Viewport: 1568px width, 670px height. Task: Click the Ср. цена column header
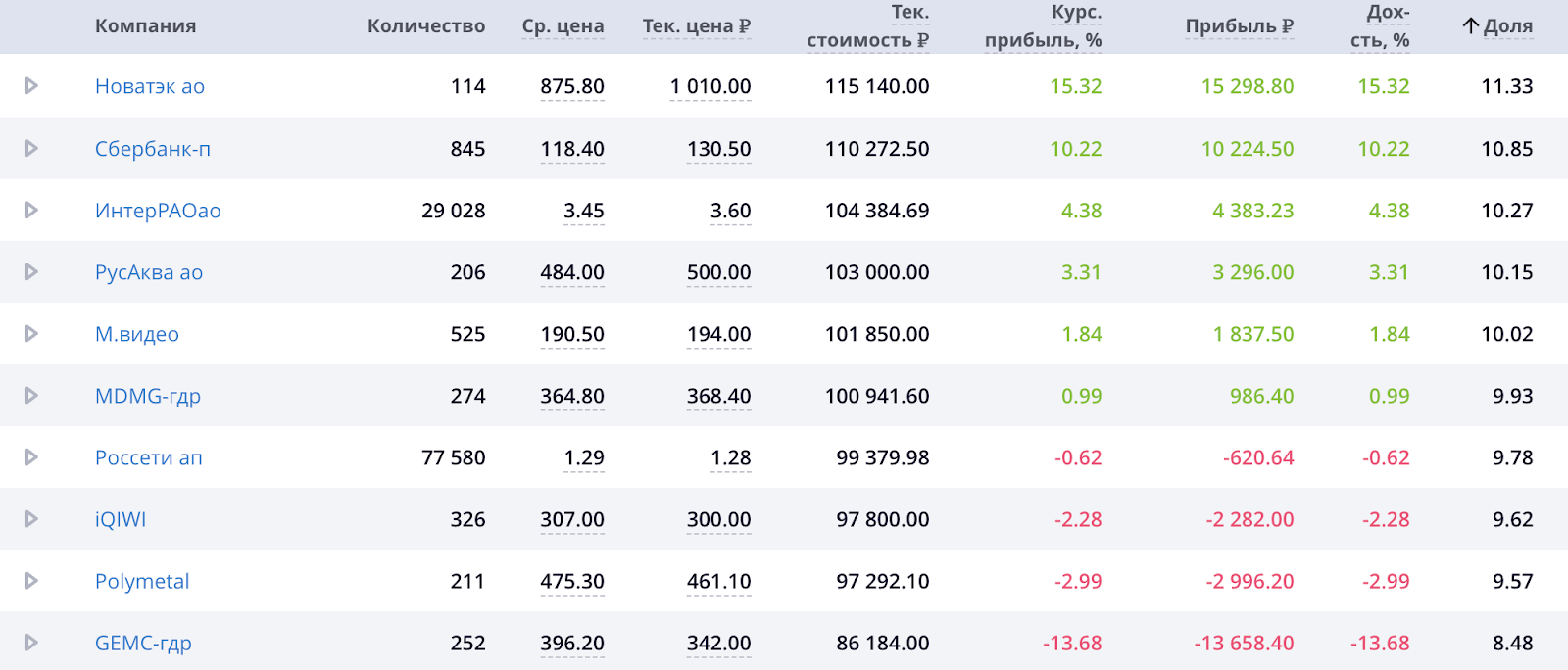[563, 26]
